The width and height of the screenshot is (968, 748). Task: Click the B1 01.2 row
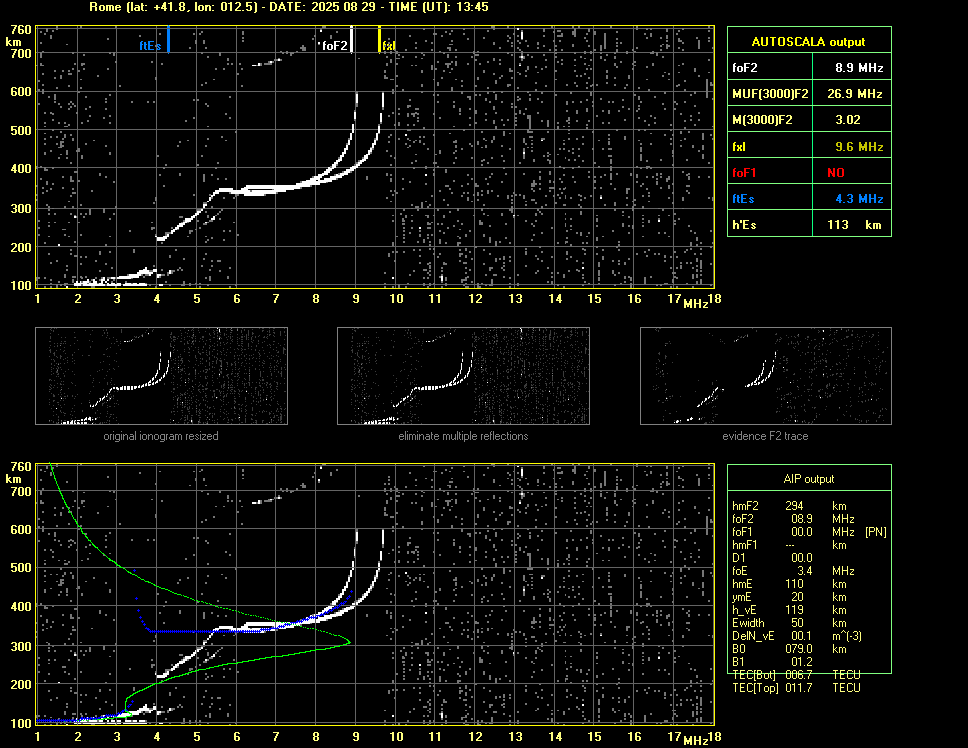(772, 662)
